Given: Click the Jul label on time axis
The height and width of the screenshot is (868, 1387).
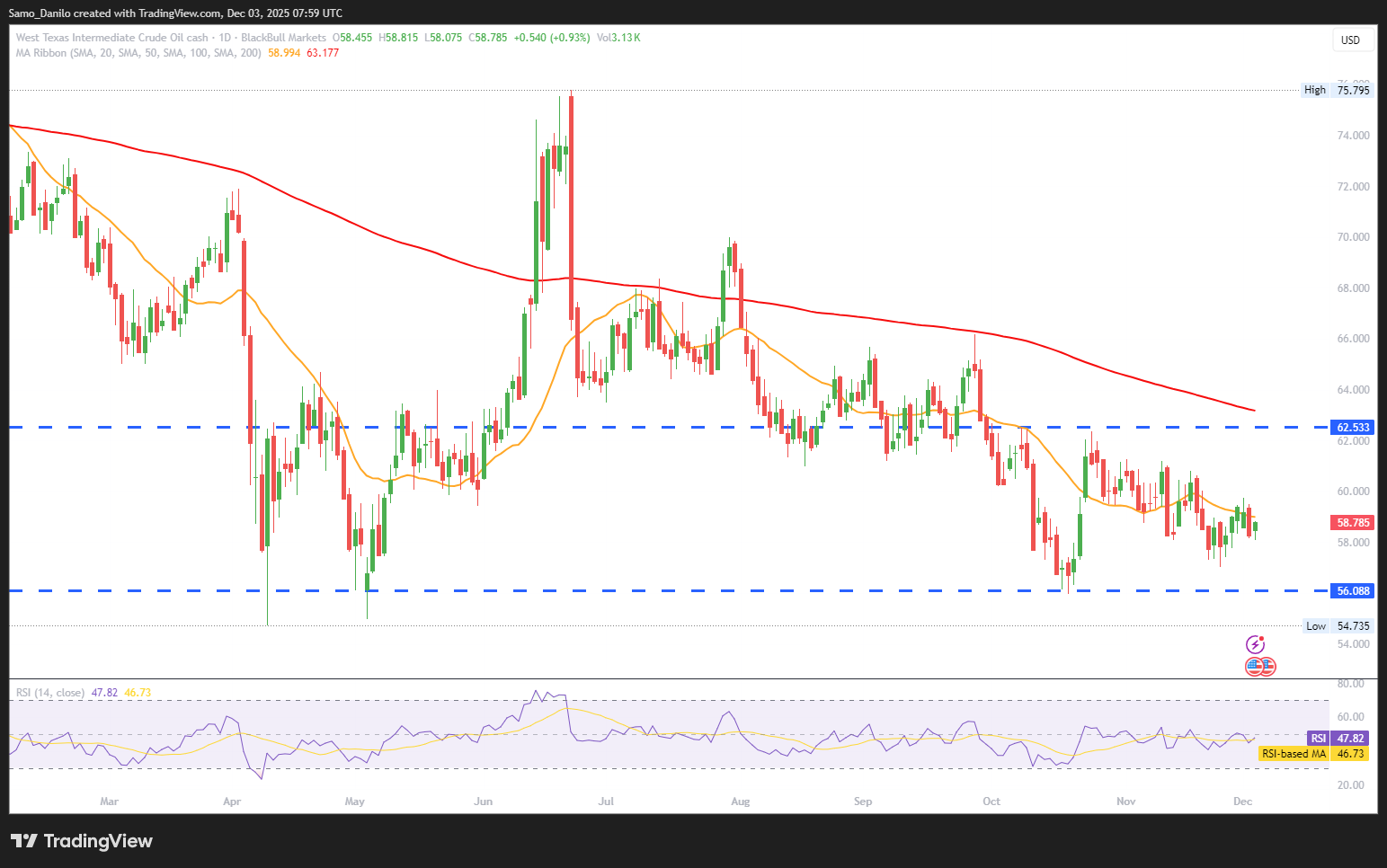Looking at the screenshot, I should [606, 801].
